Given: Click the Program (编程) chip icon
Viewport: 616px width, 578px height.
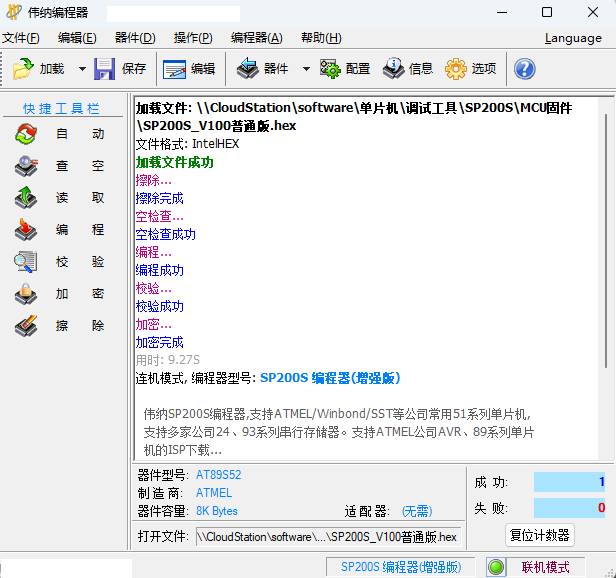Looking at the screenshot, I should point(26,229).
